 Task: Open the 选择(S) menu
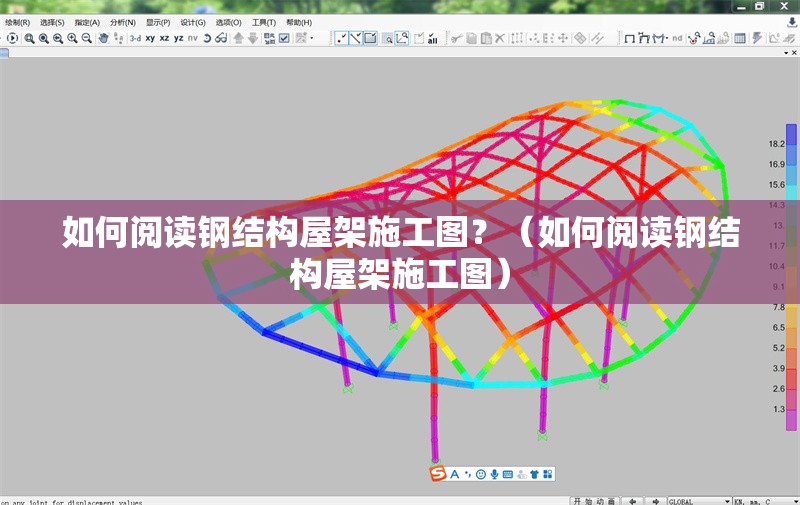pos(52,22)
